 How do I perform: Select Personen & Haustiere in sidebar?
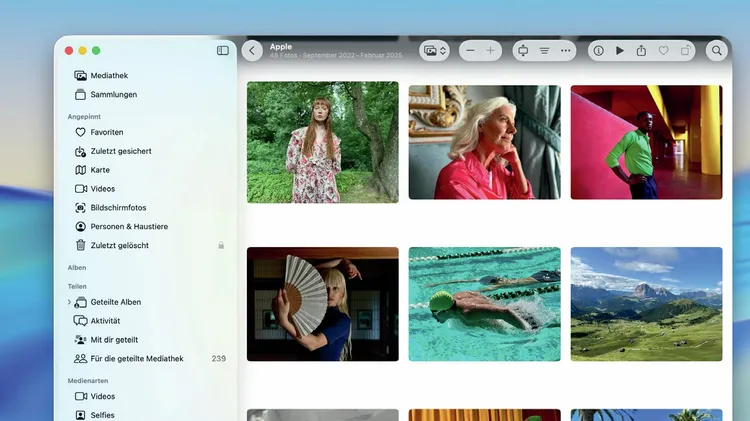click(x=128, y=226)
